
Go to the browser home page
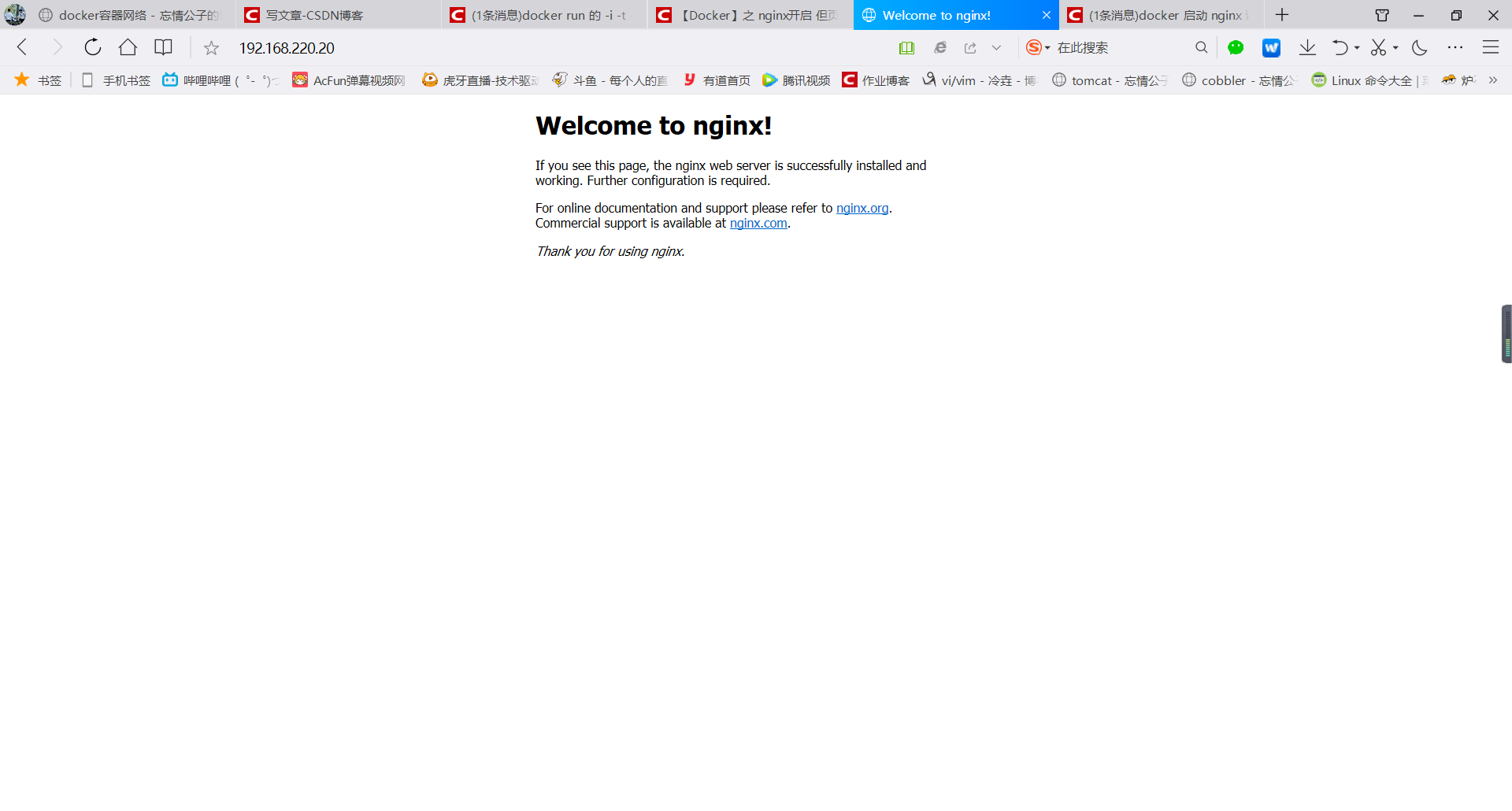pos(128,47)
